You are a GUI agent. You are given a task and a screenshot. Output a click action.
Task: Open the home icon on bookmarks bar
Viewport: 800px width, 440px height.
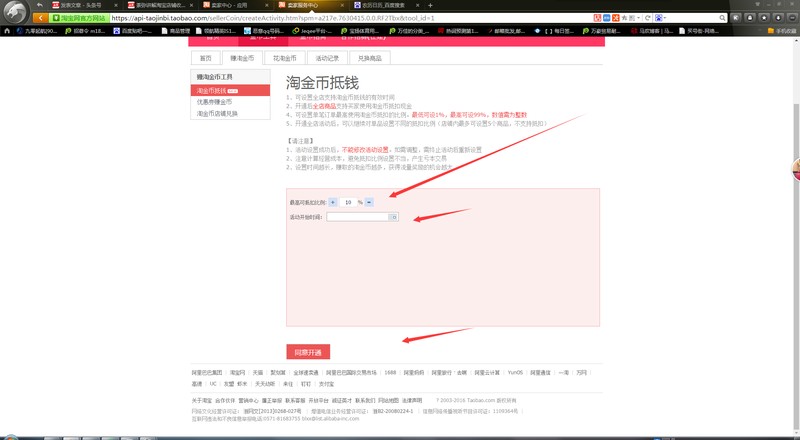[7, 31]
